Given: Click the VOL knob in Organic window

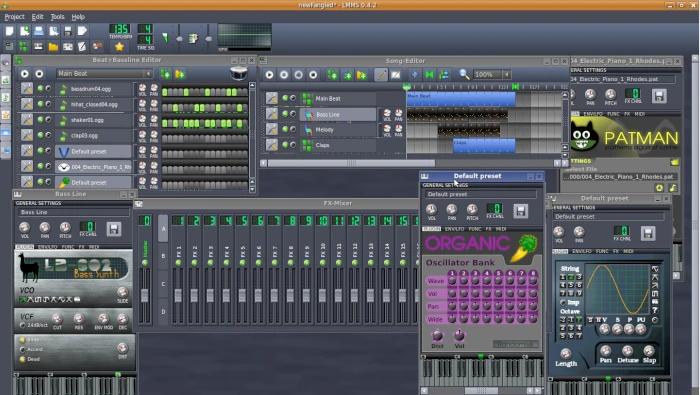Looking at the screenshot, I should pyautogui.click(x=431, y=209).
